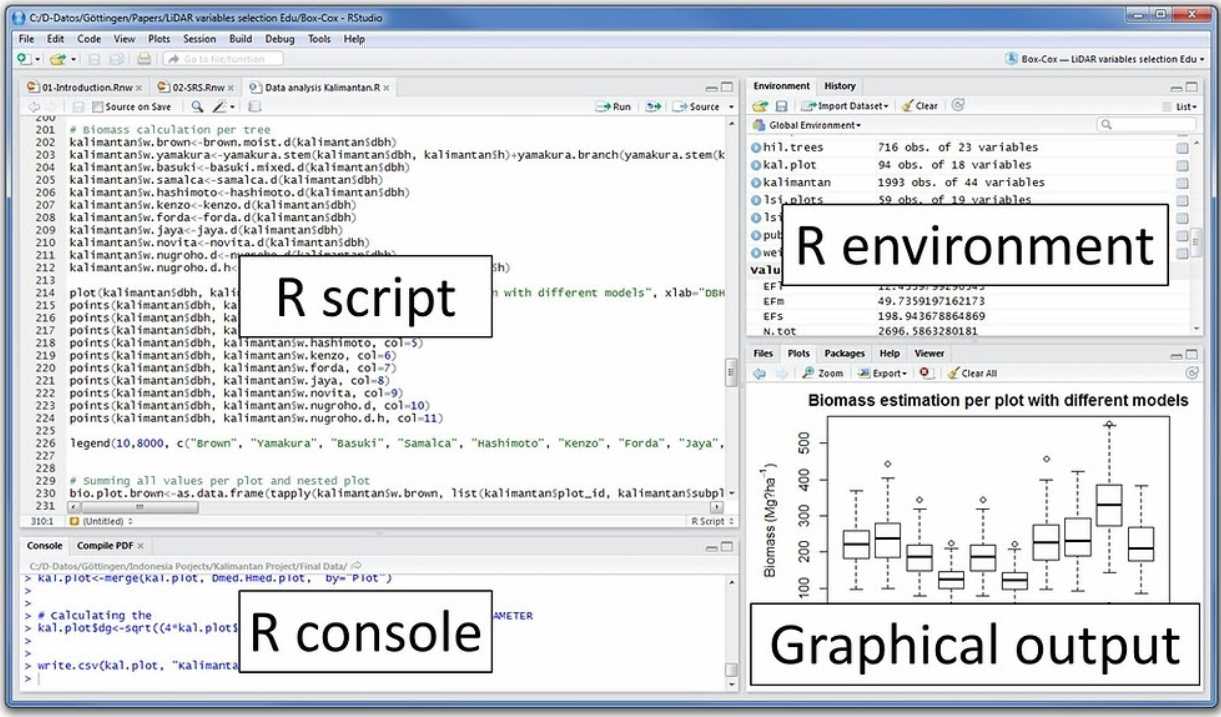
Task: Expand the hil.trees data frame
Action: point(756,147)
